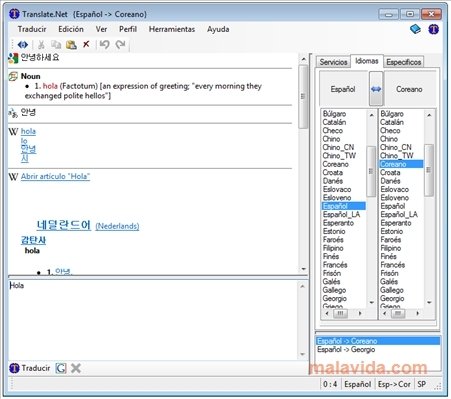Click the results pane scroll-up arrow
This screenshot has height=399, width=451.
click(303, 59)
